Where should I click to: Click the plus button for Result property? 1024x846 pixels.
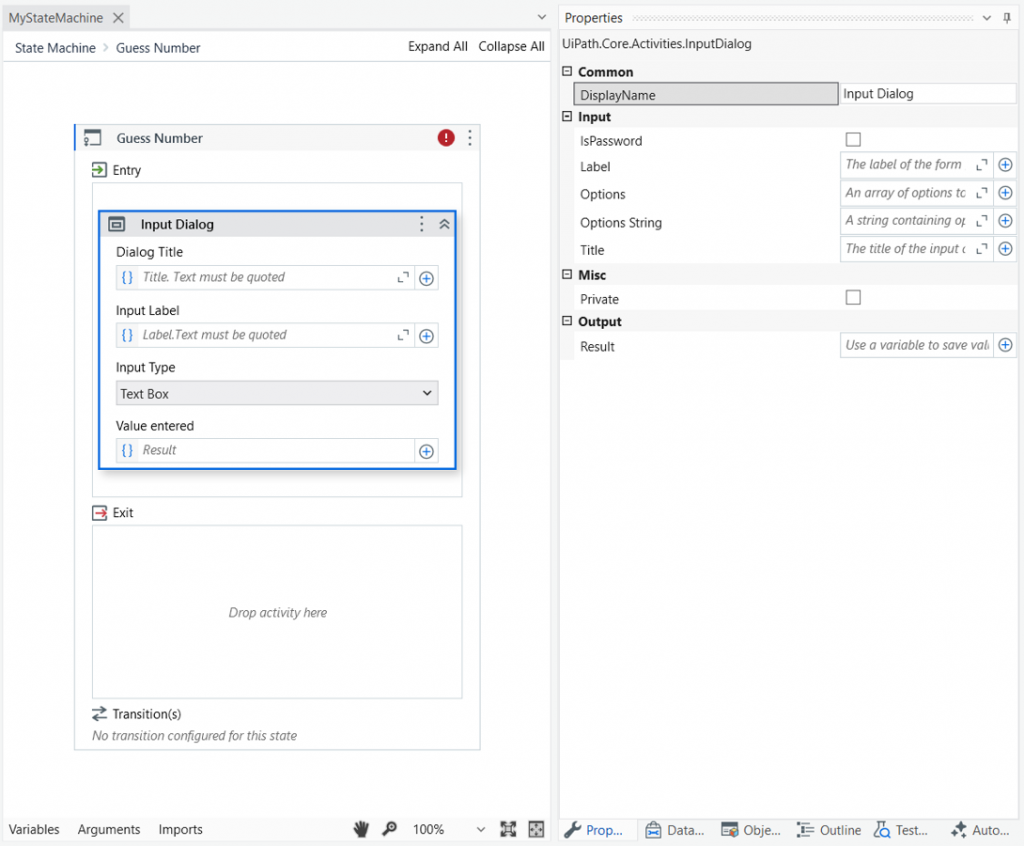pos(1006,345)
